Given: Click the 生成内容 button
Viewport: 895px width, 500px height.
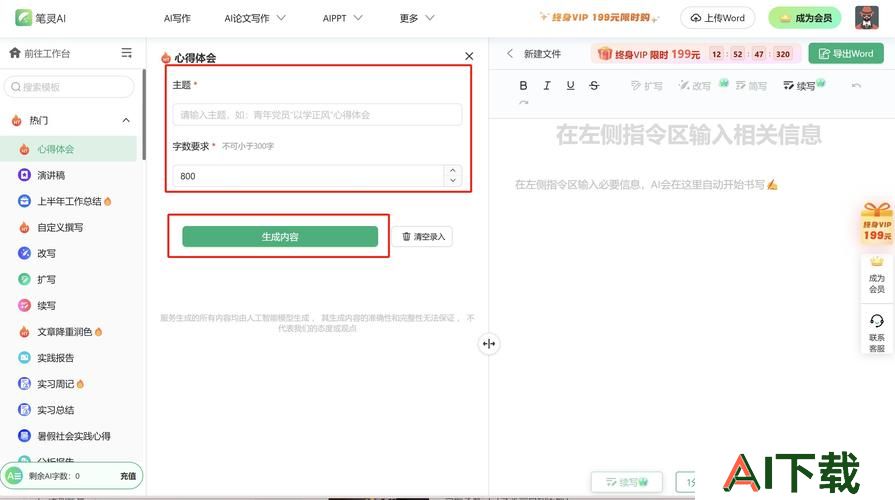Looking at the screenshot, I should click(280, 236).
